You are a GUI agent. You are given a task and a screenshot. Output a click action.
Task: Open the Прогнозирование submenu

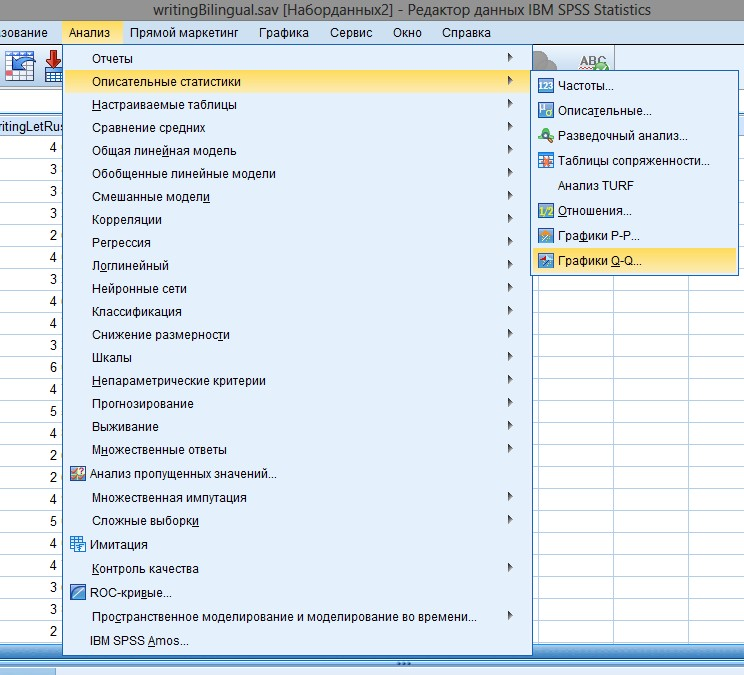click(297, 404)
